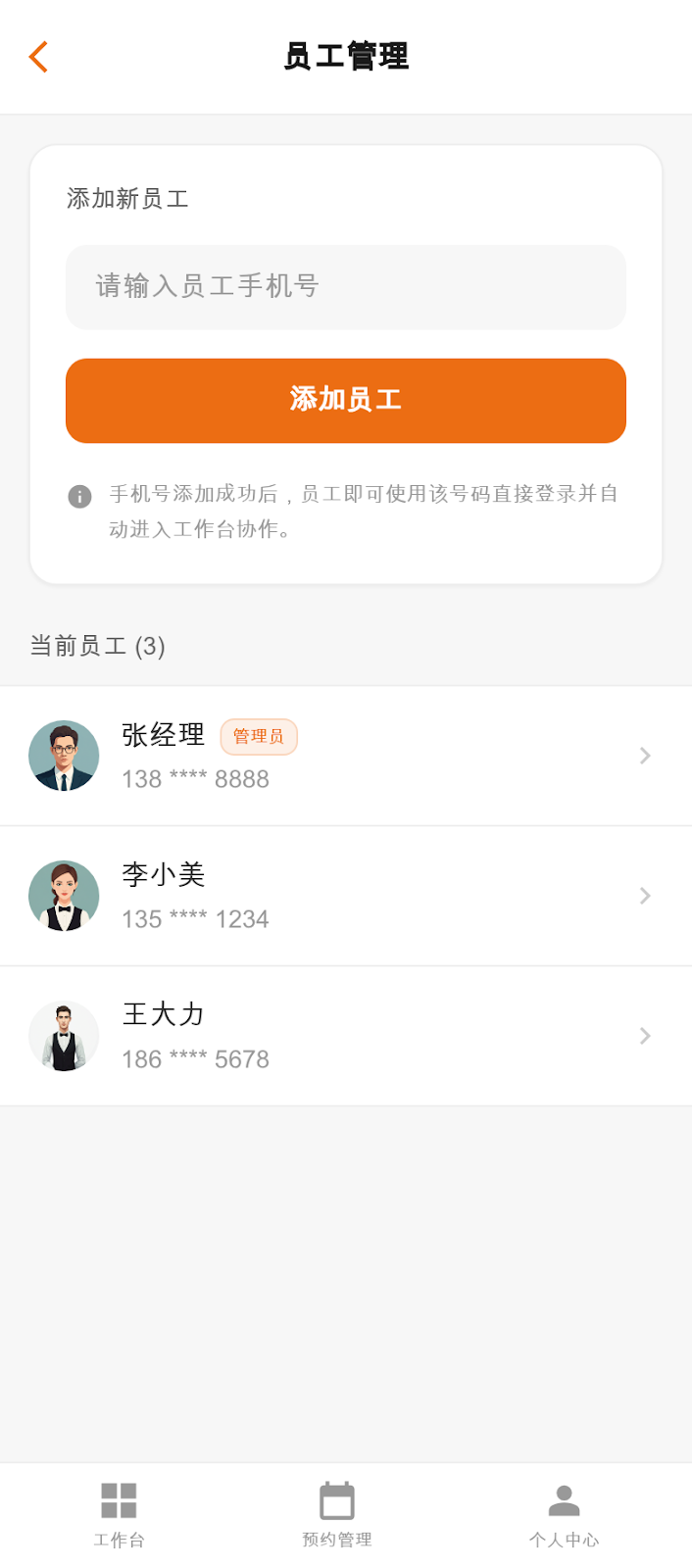Focus the 请输入员工手机号 phone input

tap(345, 287)
